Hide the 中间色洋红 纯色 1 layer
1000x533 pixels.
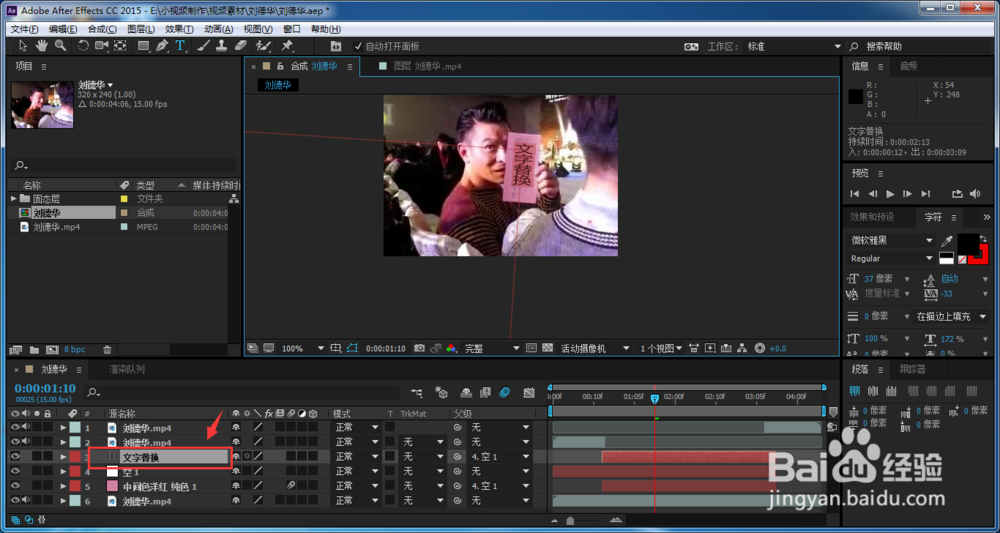[x=15, y=486]
